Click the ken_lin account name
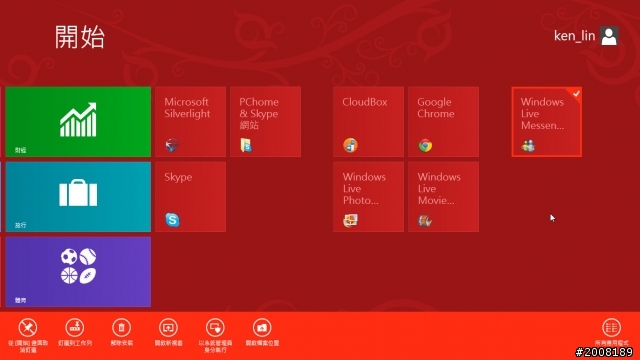 pyautogui.click(x=574, y=36)
